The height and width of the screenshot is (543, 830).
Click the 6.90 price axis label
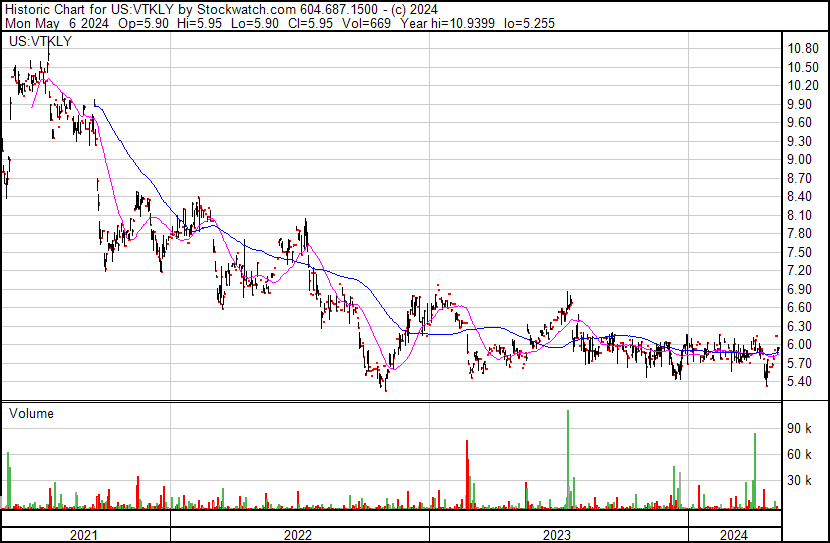(799, 289)
